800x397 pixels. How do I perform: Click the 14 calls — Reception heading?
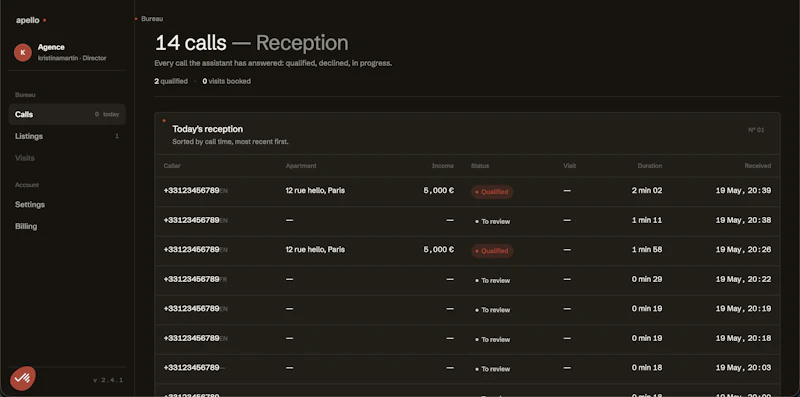(252, 43)
